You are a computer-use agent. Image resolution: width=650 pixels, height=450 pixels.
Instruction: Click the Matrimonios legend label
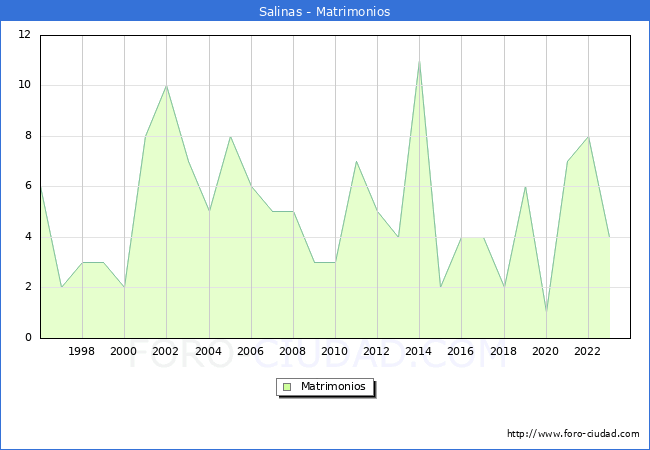pyautogui.click(x=333, y=386)
